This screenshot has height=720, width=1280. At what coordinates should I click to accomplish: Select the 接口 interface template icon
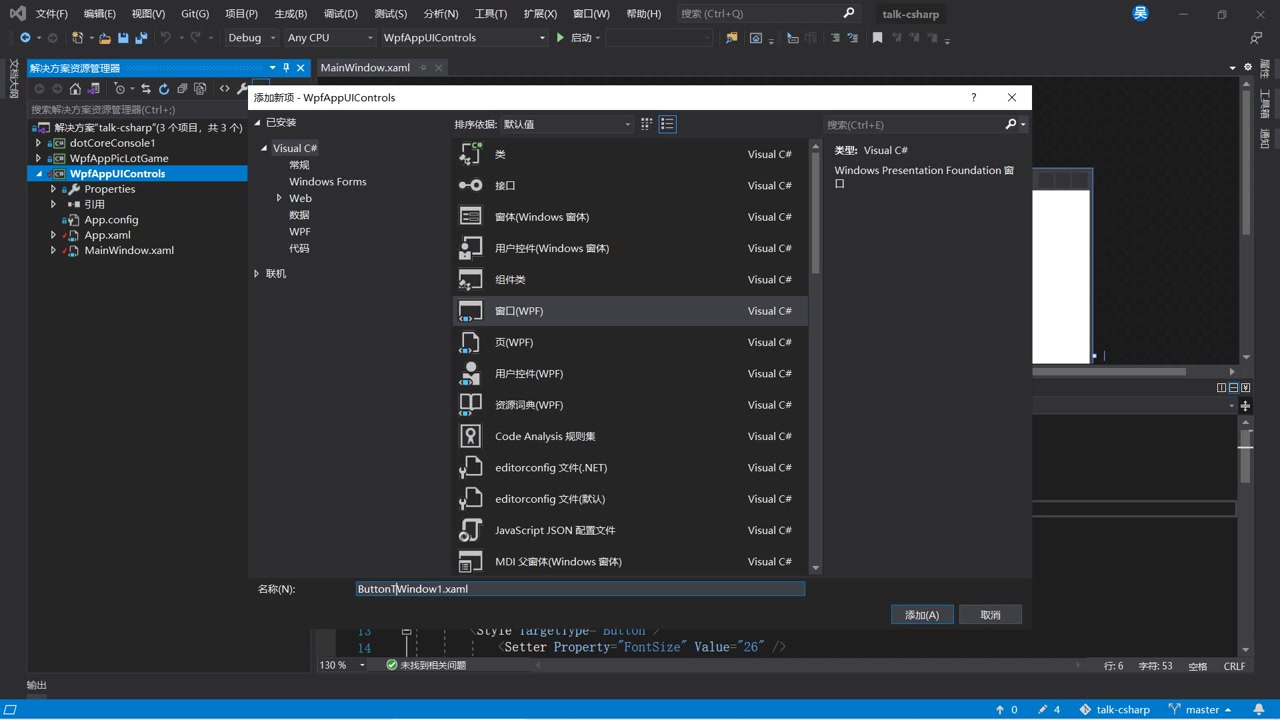[470, 185]
